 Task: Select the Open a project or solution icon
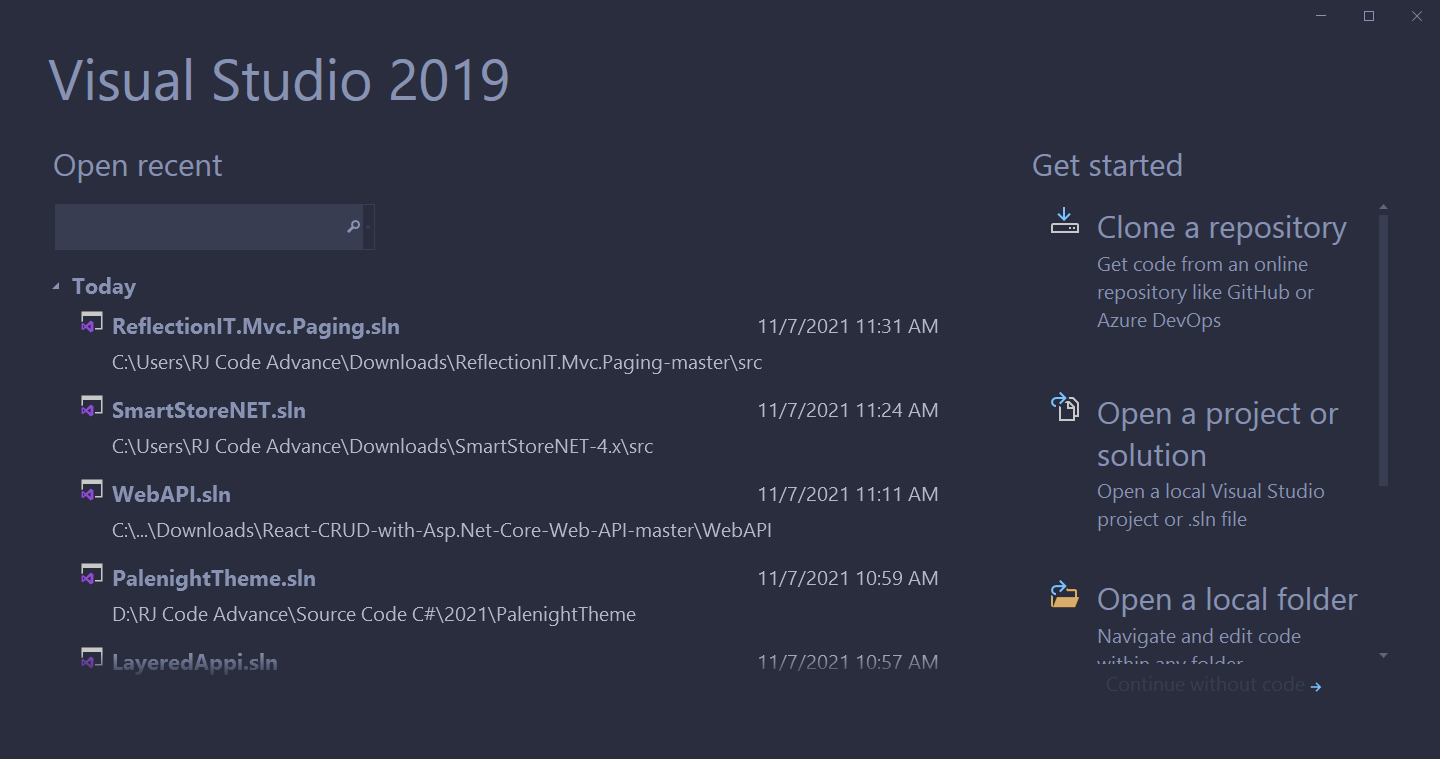click(x=1065, y=409)
